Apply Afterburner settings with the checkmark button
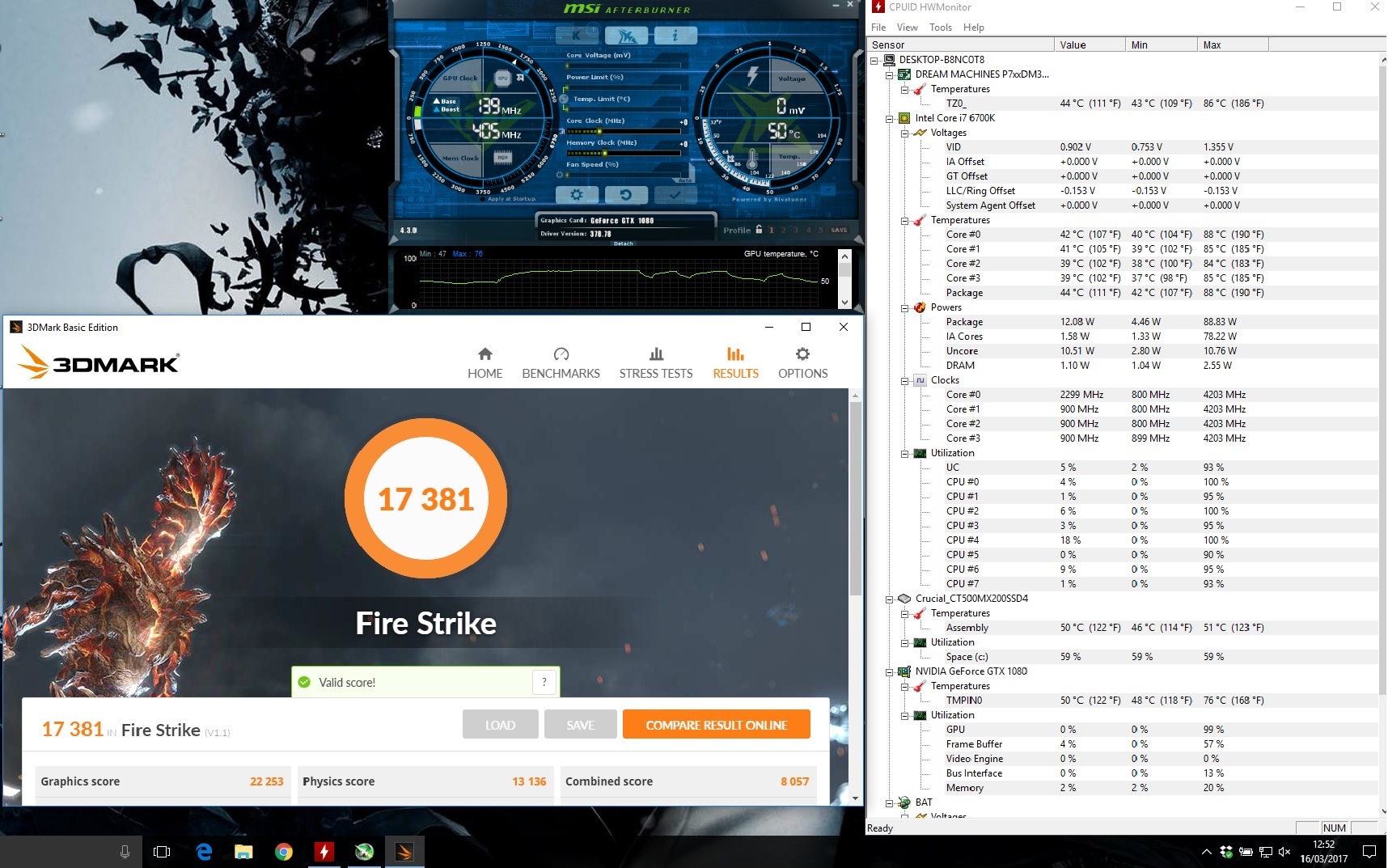 tap(675, 195)
